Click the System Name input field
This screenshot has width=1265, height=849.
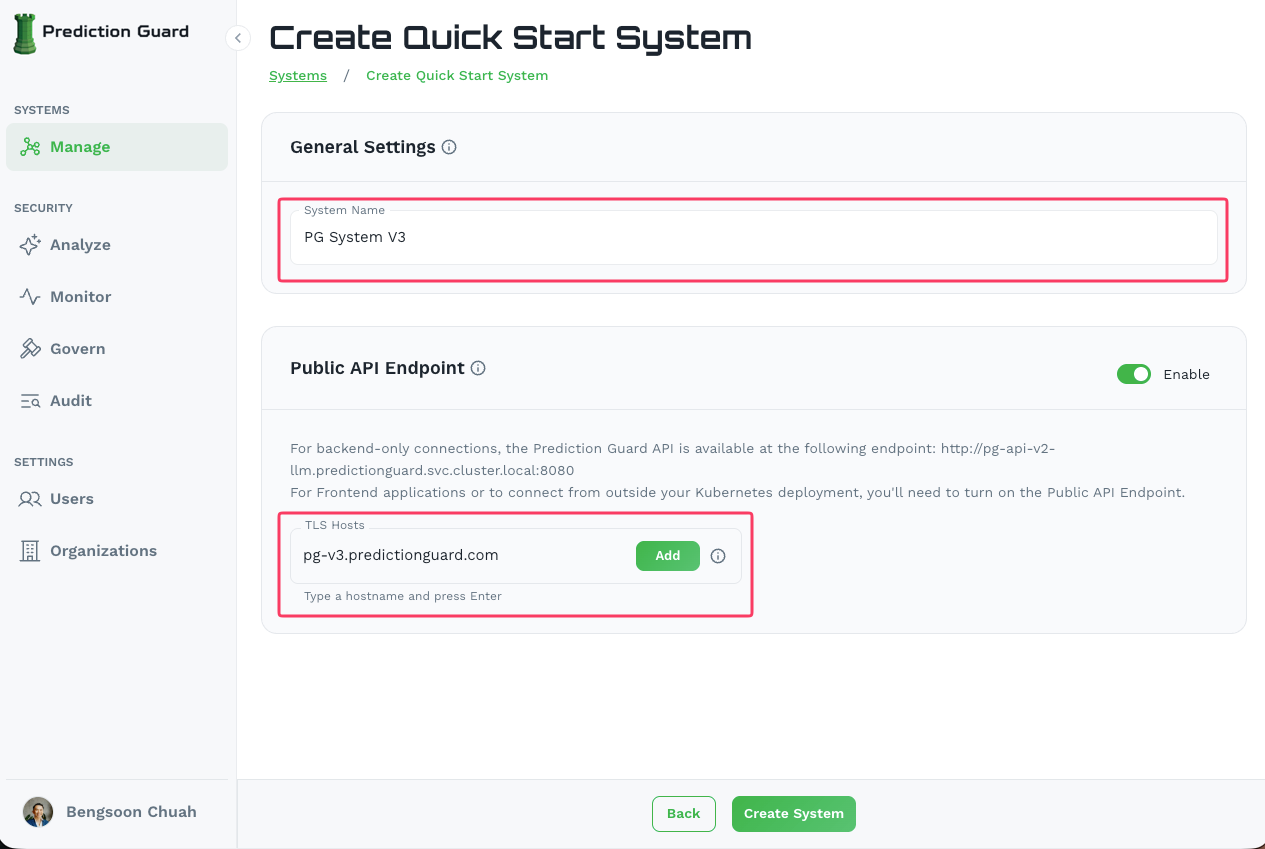click(x=754, y=237)
